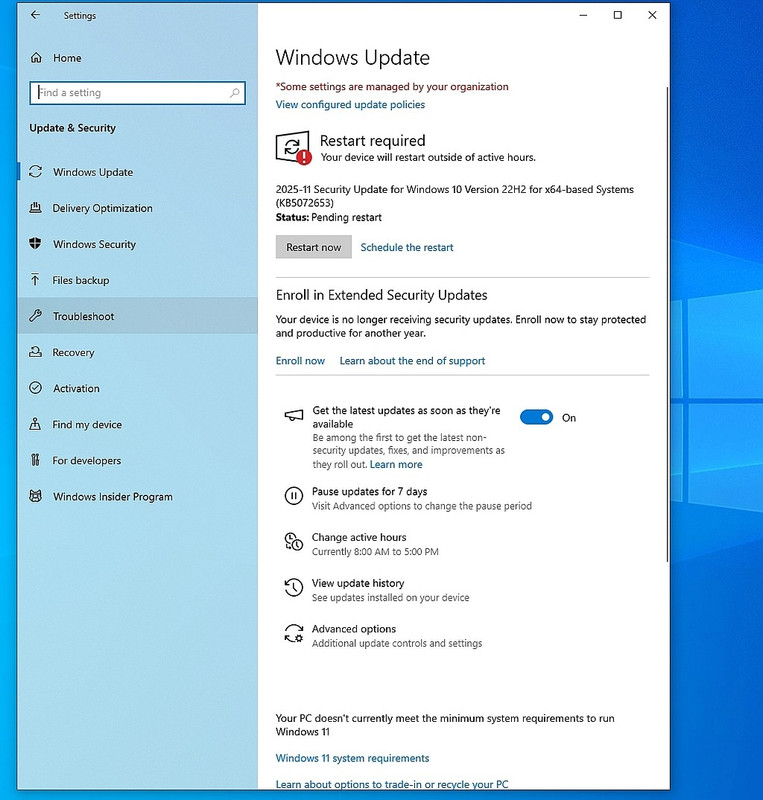Click 'Currently 8:00 AM to 5:00 PM' text

(375, 552)
